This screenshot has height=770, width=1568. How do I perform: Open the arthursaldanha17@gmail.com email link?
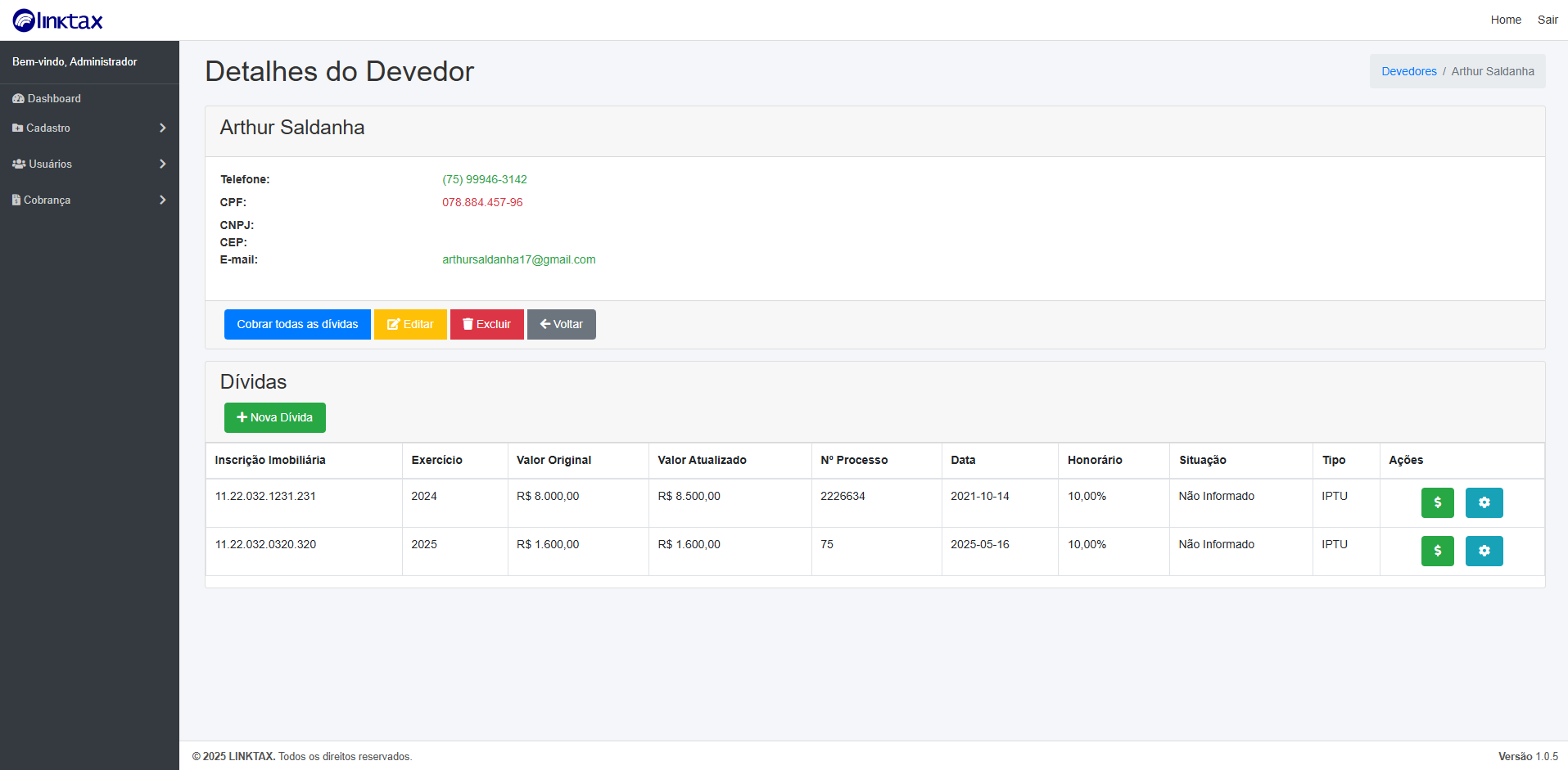[518, 259]
